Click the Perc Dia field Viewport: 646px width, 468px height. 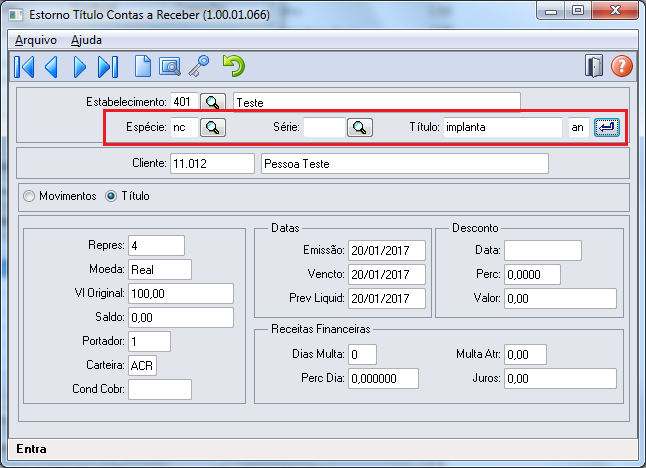(x=383, y=378)
